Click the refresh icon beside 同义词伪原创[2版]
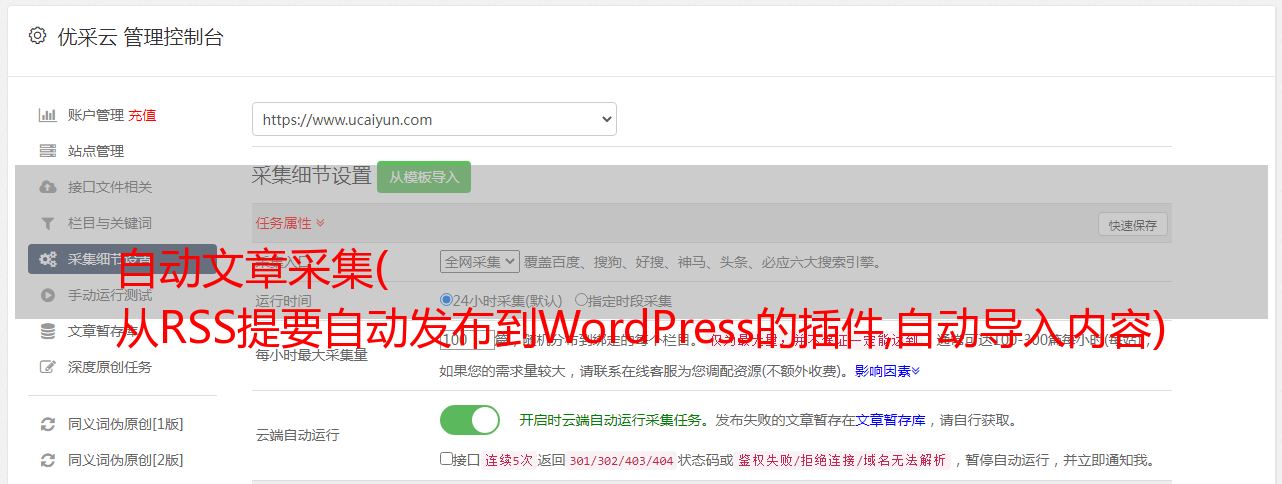The image size is (1282, 484). (x=47, y=460)
